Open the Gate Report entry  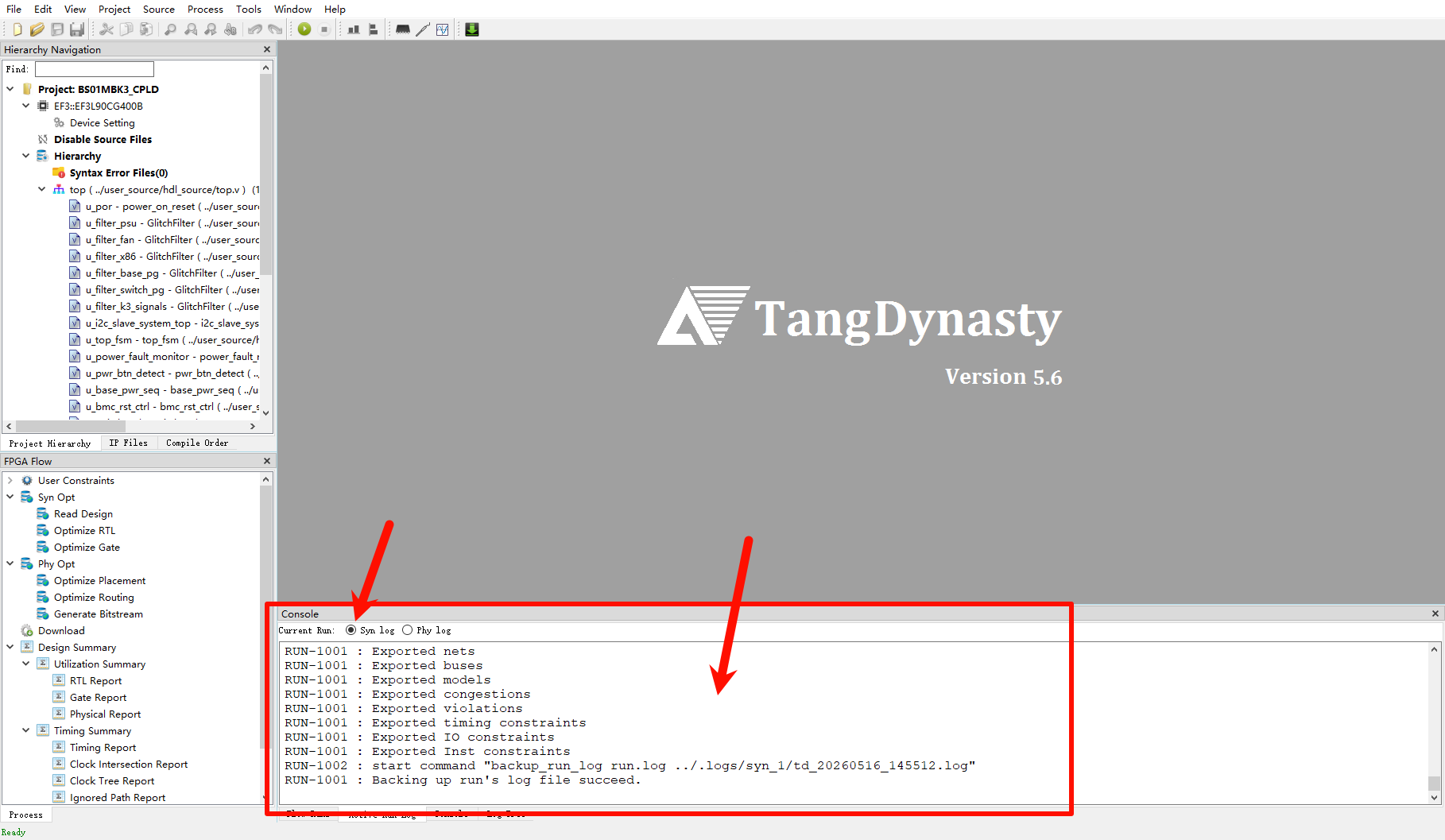(x=98, y=697)
